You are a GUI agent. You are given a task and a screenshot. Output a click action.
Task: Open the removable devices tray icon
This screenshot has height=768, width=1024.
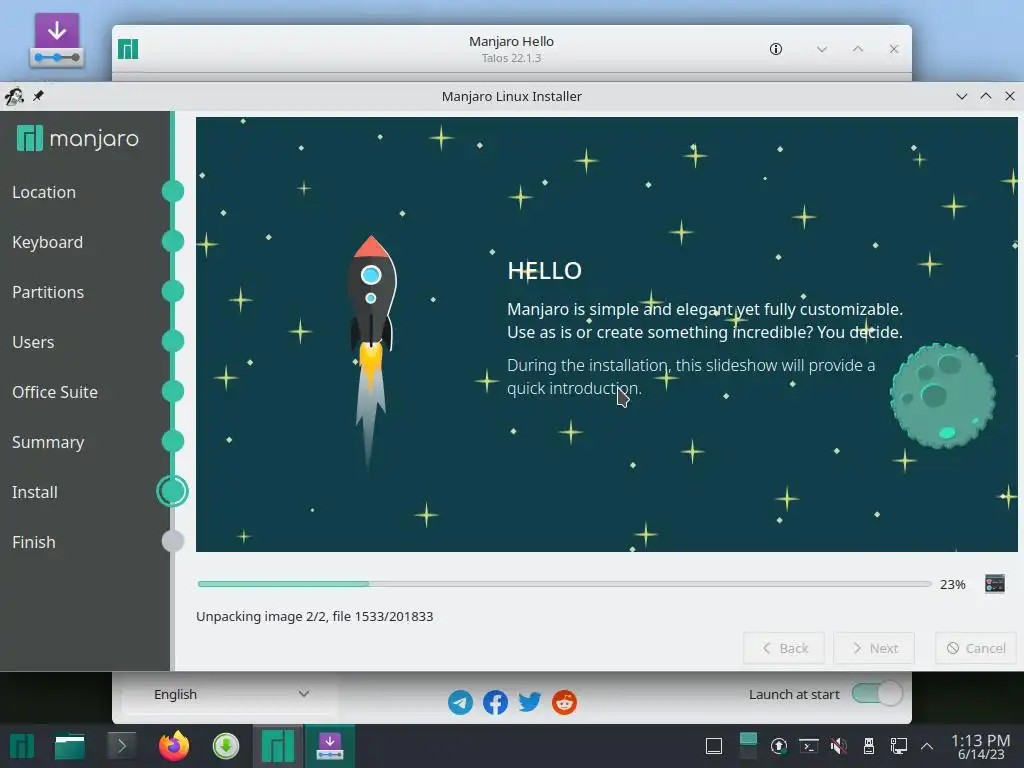click(869, 746)
